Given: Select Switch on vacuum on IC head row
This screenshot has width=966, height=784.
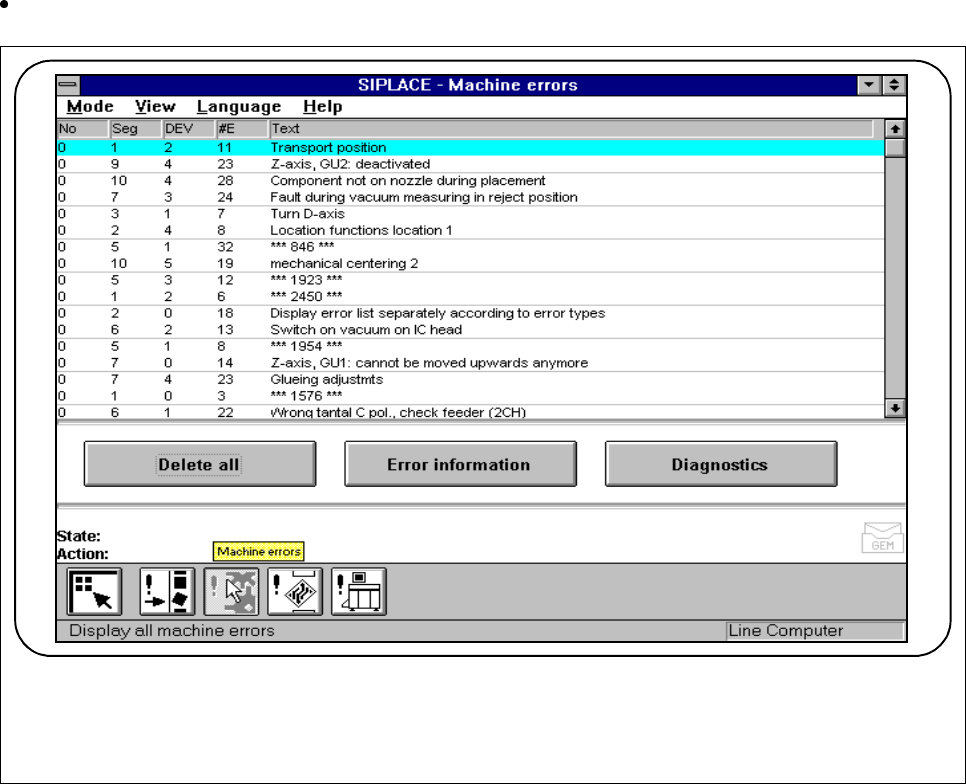Looking at the screenshot, I should point(471,330).
